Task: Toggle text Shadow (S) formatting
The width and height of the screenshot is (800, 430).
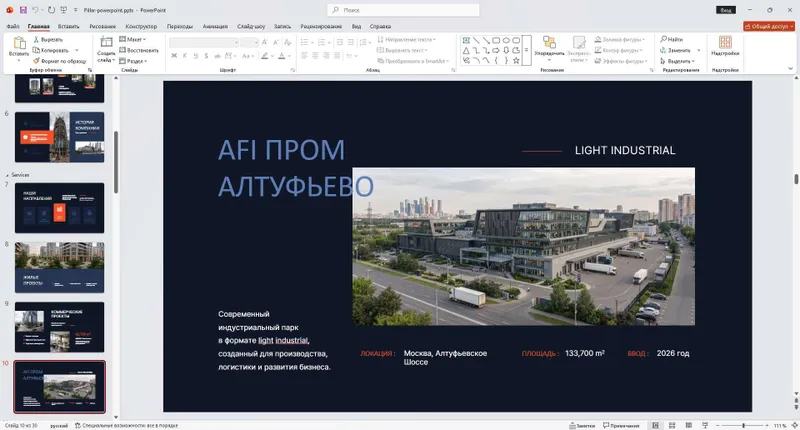Action: 206,56
